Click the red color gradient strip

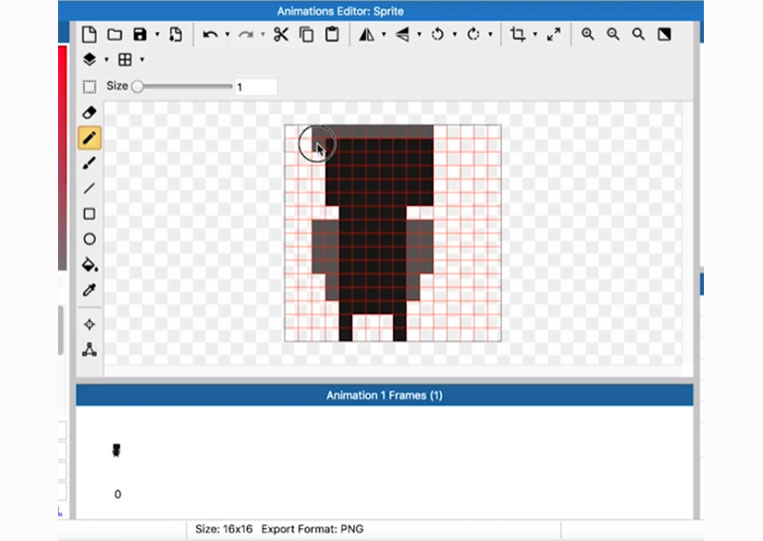point(62,158)
